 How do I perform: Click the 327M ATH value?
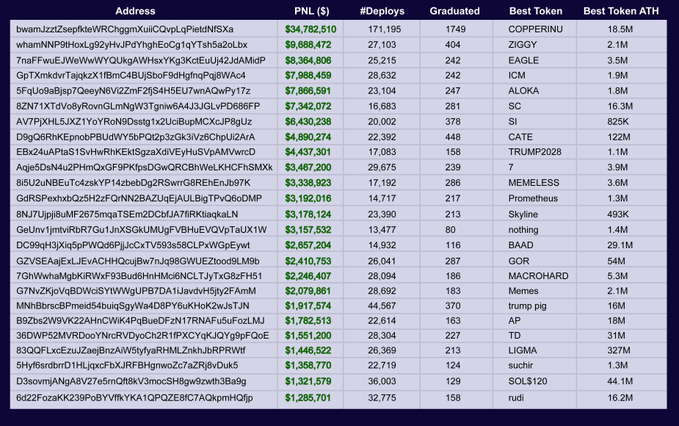(x=619, y=350)
